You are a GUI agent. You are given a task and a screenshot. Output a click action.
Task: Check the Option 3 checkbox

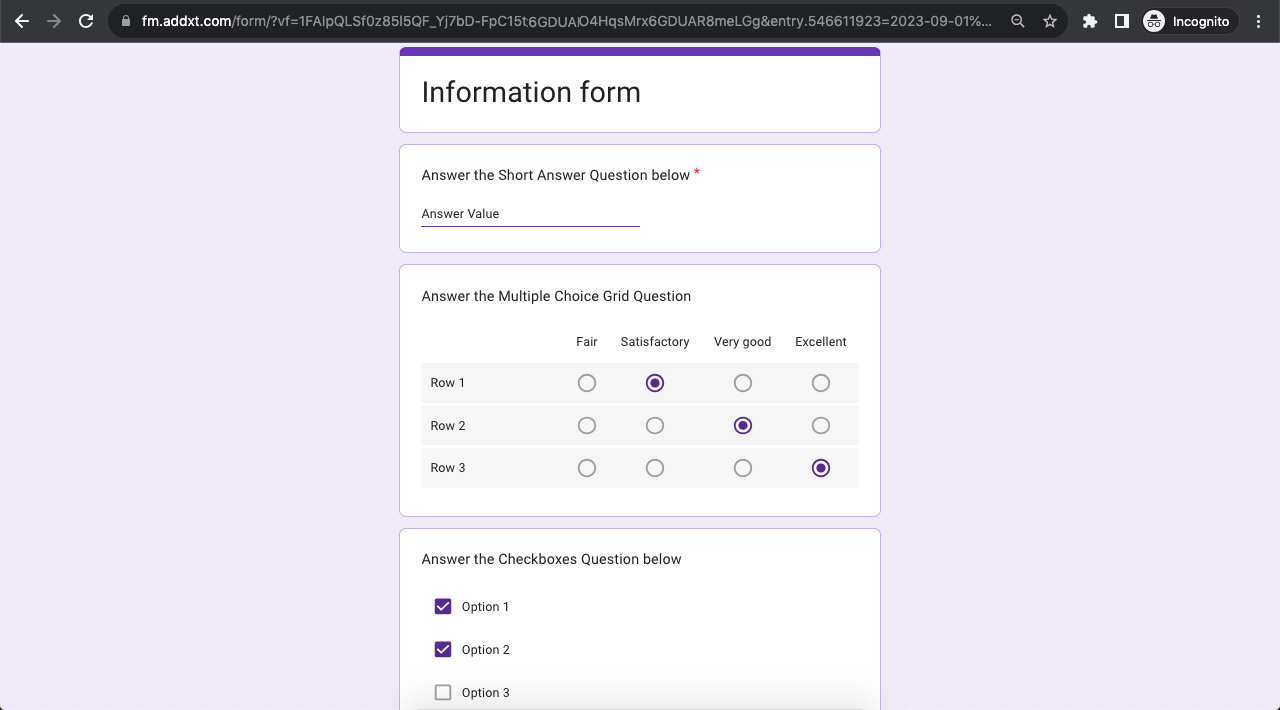tap(443, 693)
